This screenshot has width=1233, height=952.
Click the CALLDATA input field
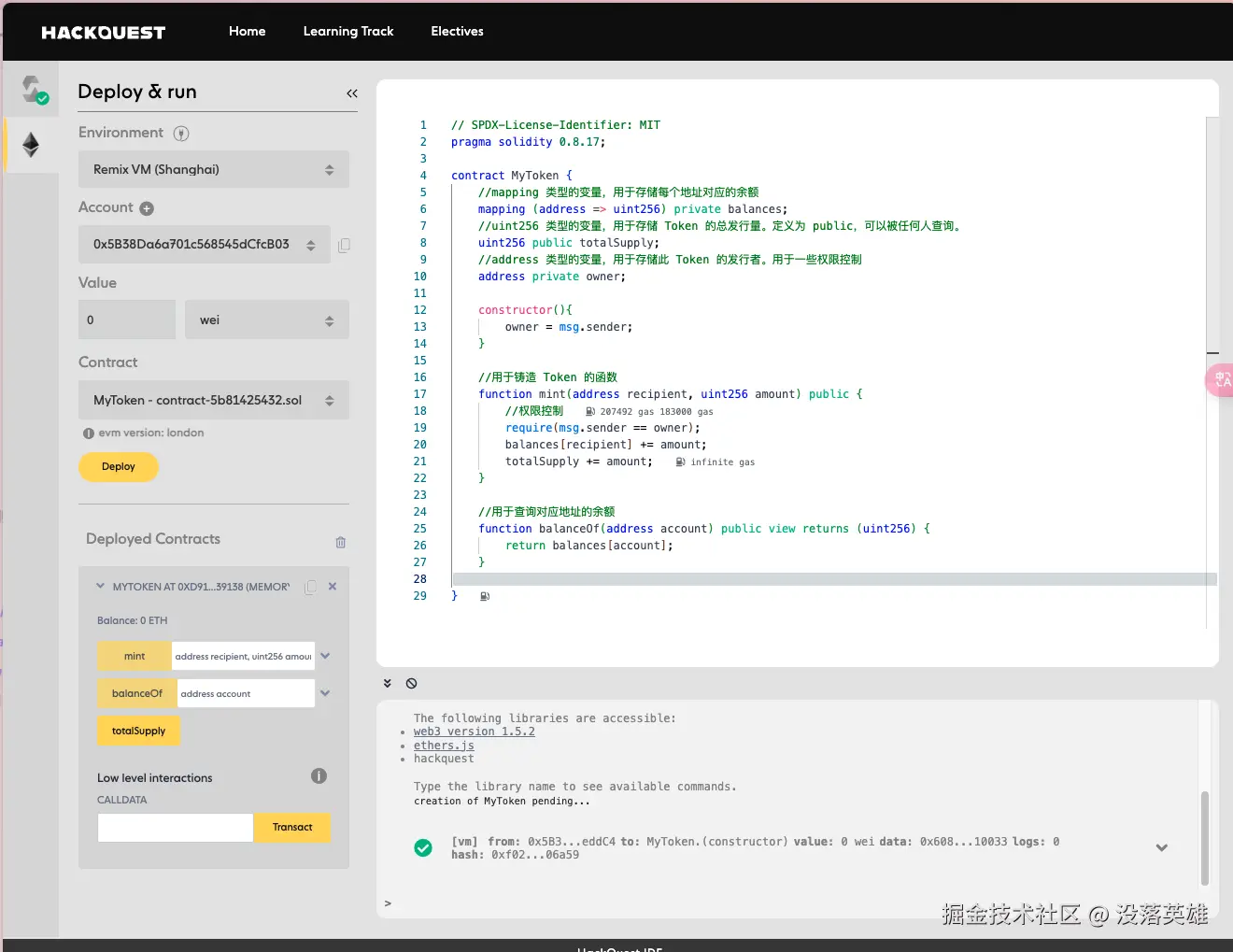coord(176,828)
